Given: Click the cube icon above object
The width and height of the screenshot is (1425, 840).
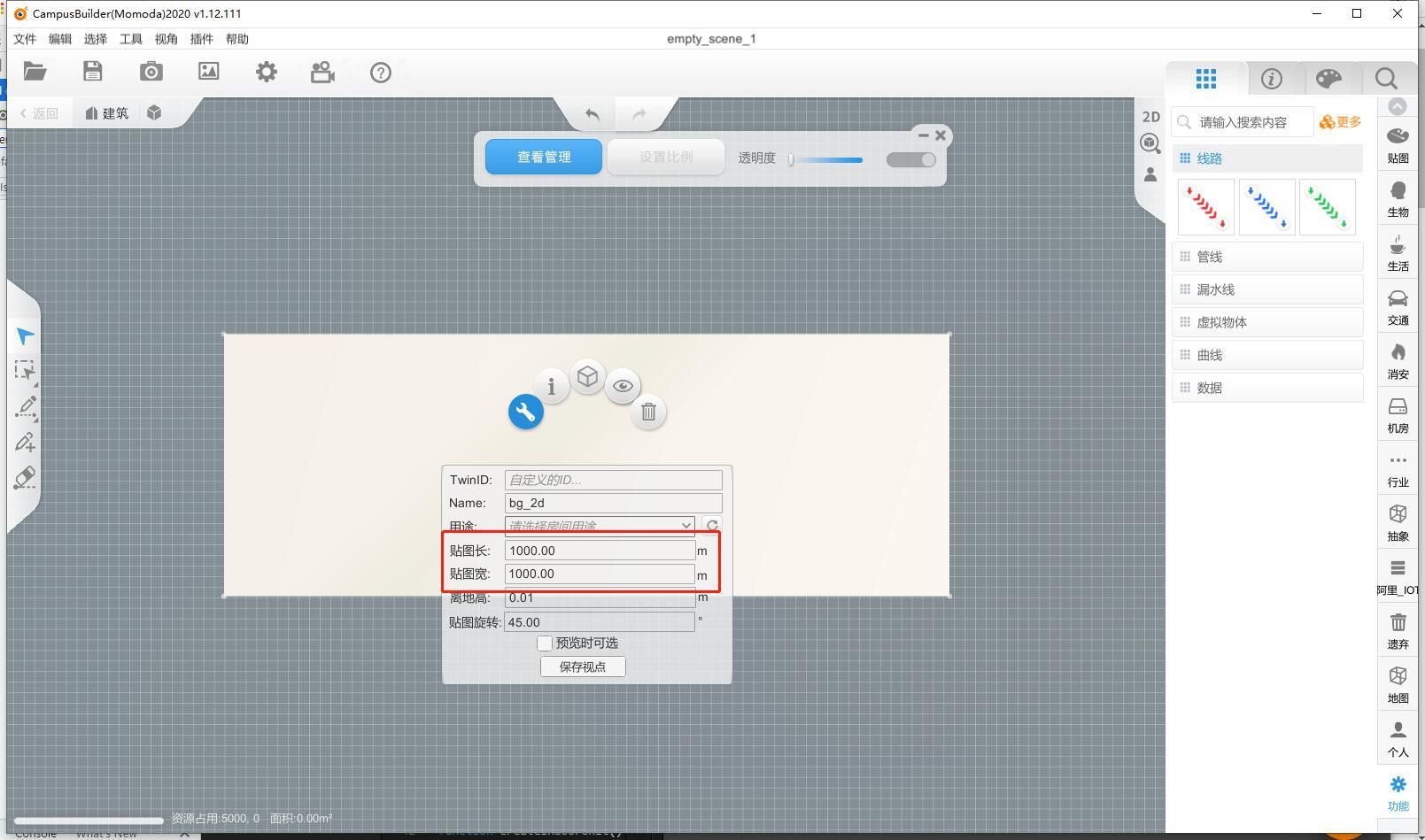Looking at the screenshot, I should [x=587, y=377].
